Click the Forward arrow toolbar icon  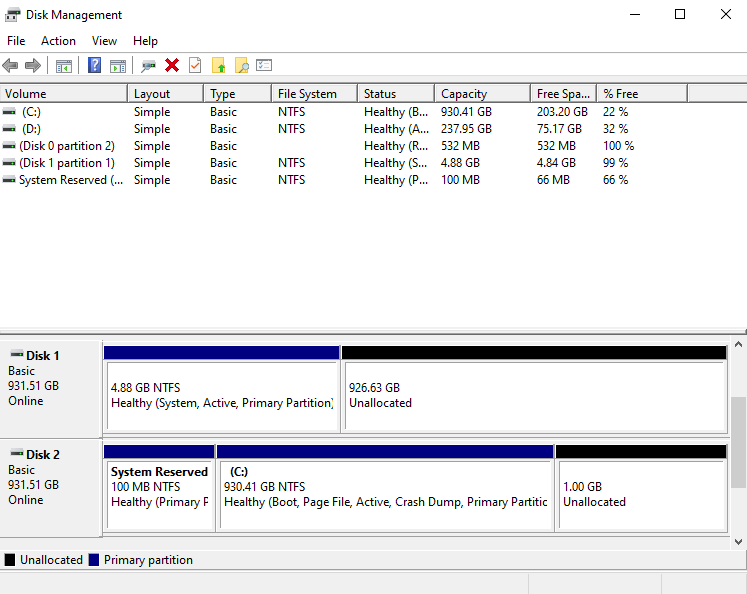click(x=33, y=65)
